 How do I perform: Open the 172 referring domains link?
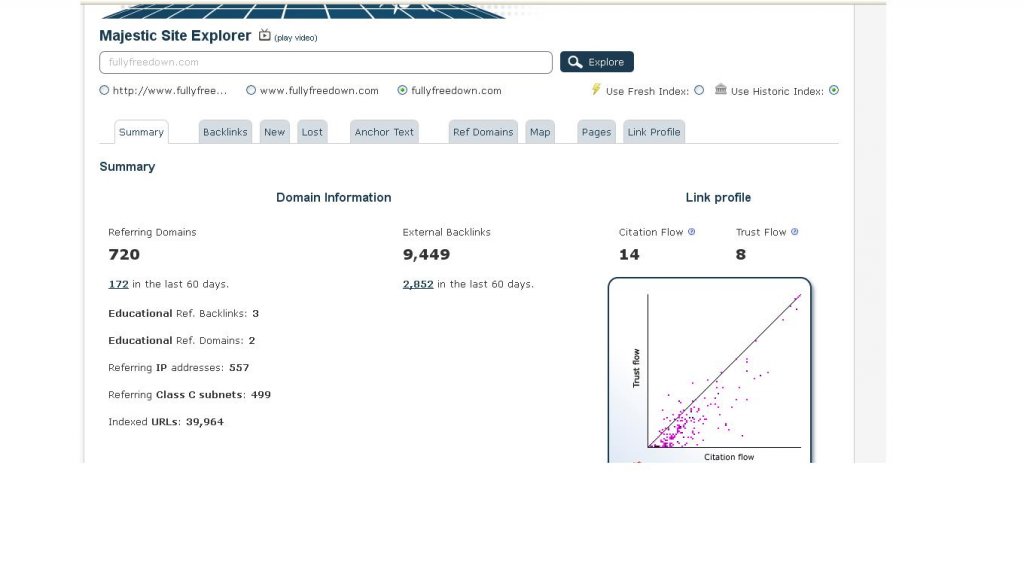tap(118, 284)
